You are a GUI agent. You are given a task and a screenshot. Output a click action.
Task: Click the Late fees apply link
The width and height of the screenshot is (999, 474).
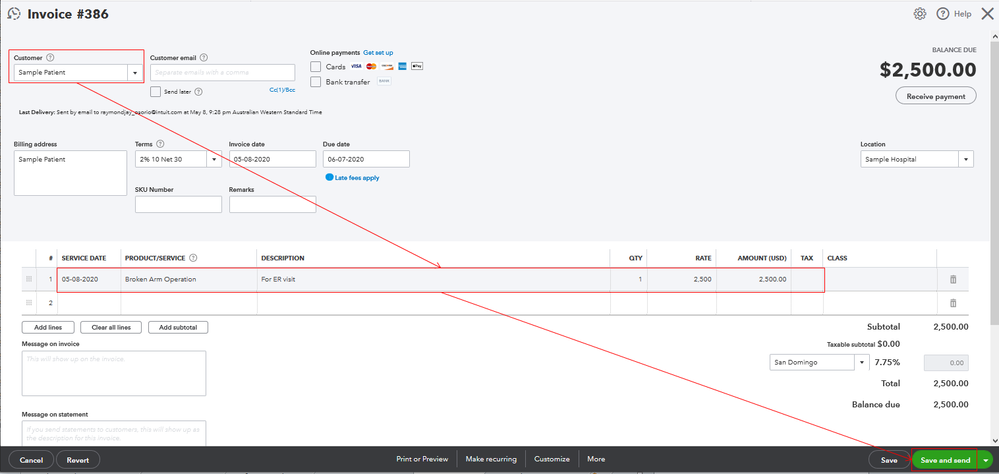357,178
